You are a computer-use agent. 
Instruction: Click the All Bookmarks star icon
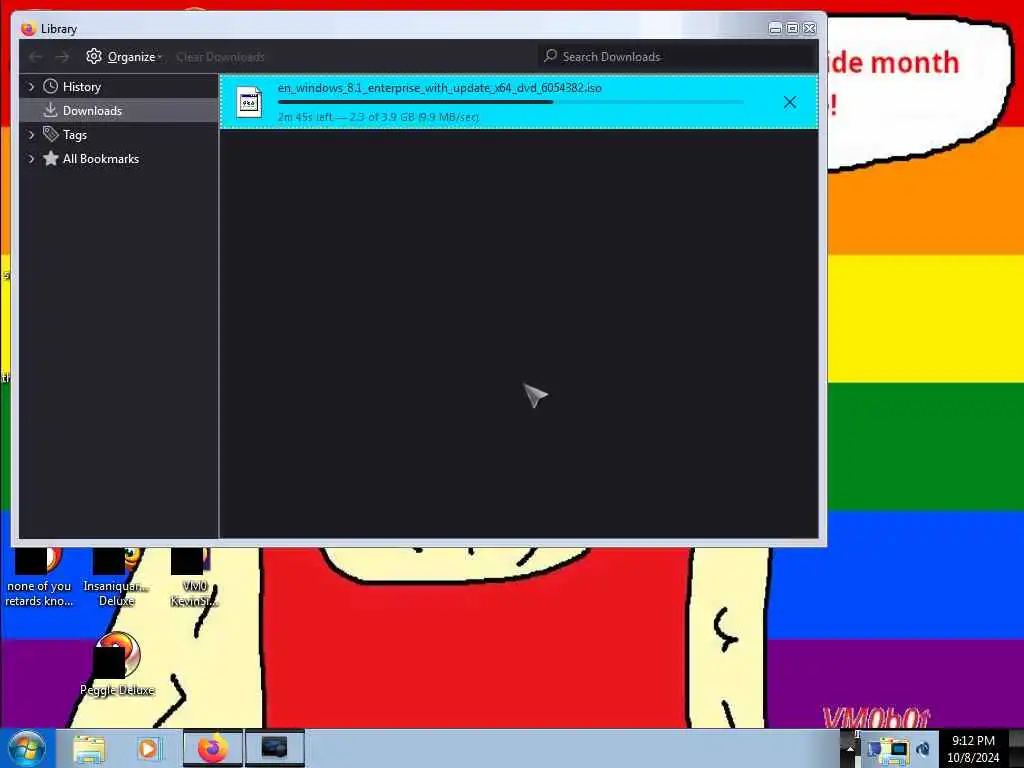point(50,158)
